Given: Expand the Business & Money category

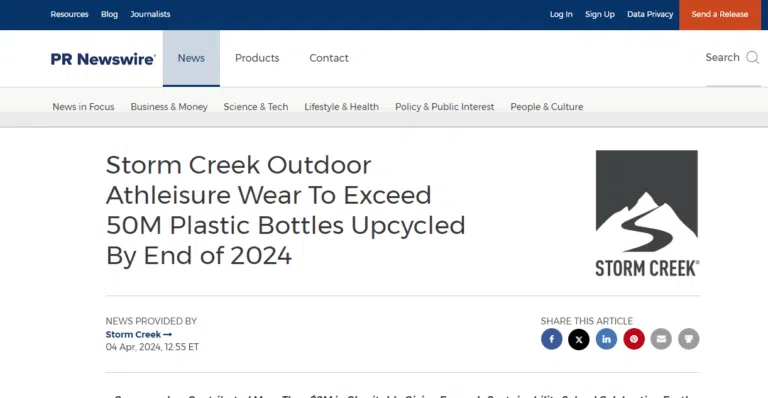Looking at the screenshot, I should point(169,107).
